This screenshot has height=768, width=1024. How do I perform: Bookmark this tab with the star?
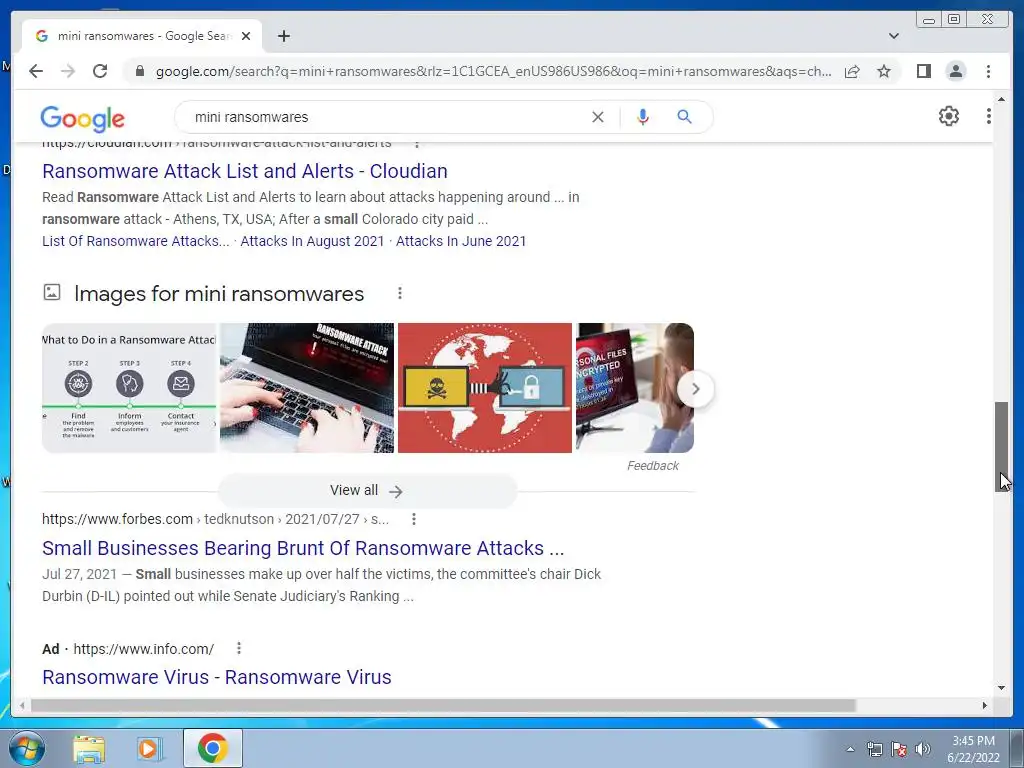point(884,71)
